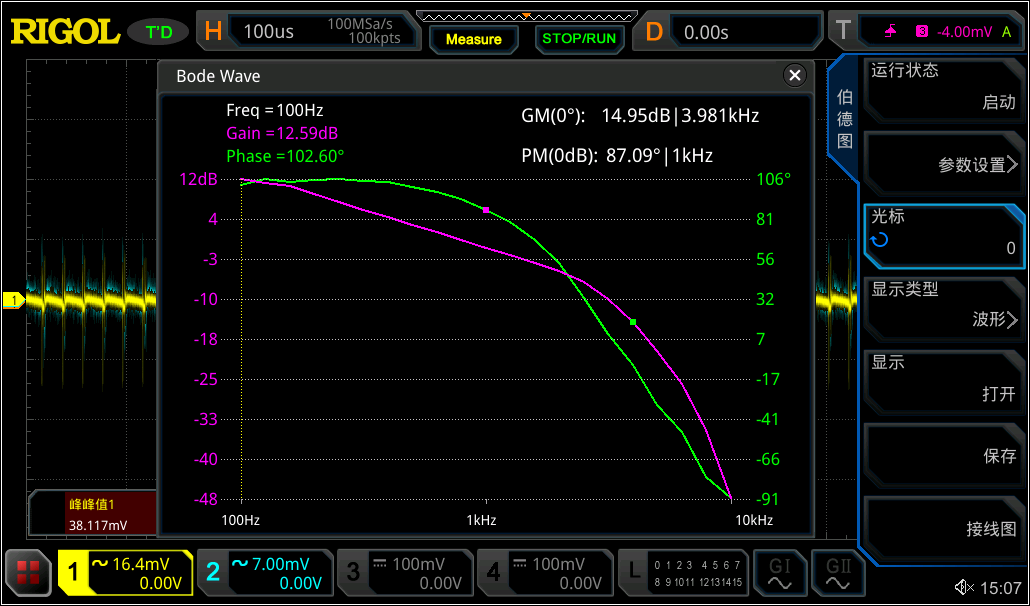Click the 峰峰值1 measurement result box
This screenshot has height=606, width=1030.
pos(92,514)
